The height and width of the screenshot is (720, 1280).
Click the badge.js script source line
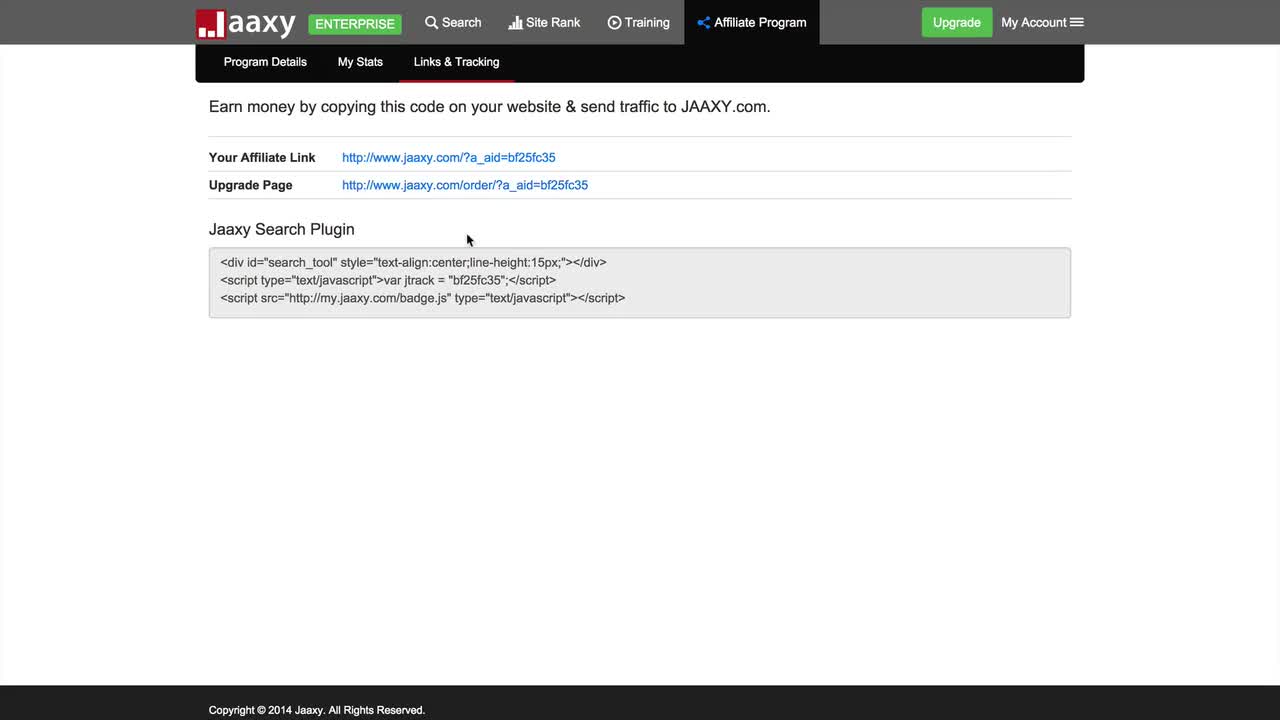pos(423,298)
